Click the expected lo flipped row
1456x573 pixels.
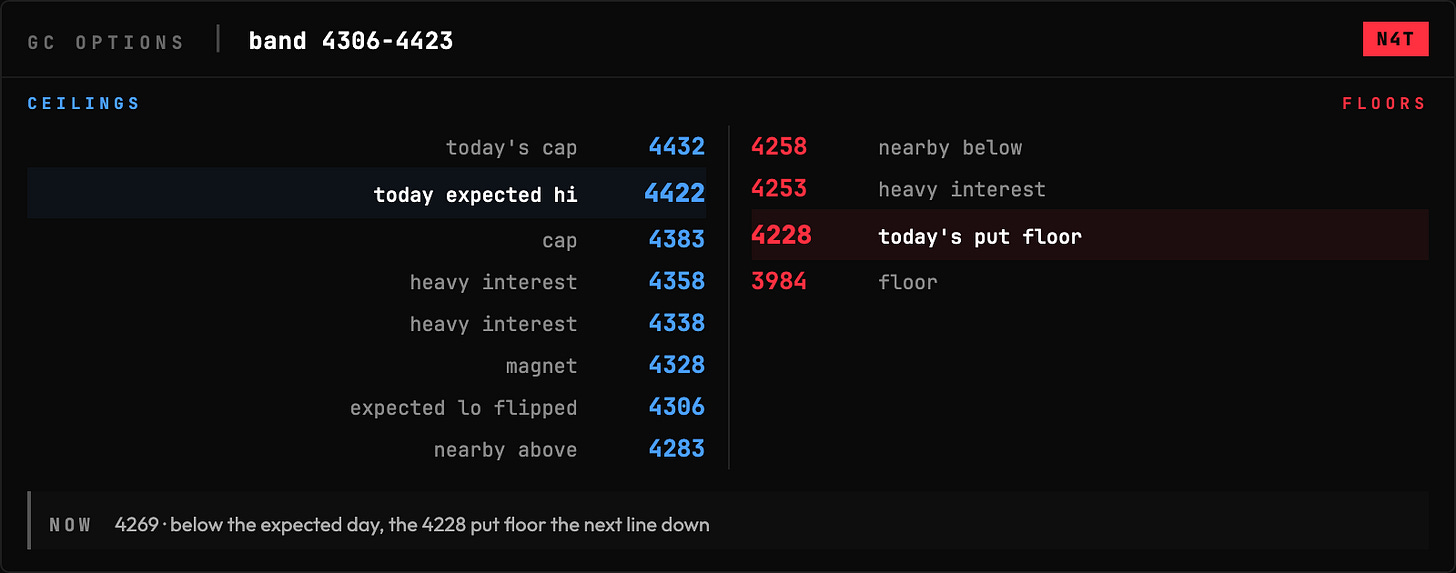(x=367, y=408)
